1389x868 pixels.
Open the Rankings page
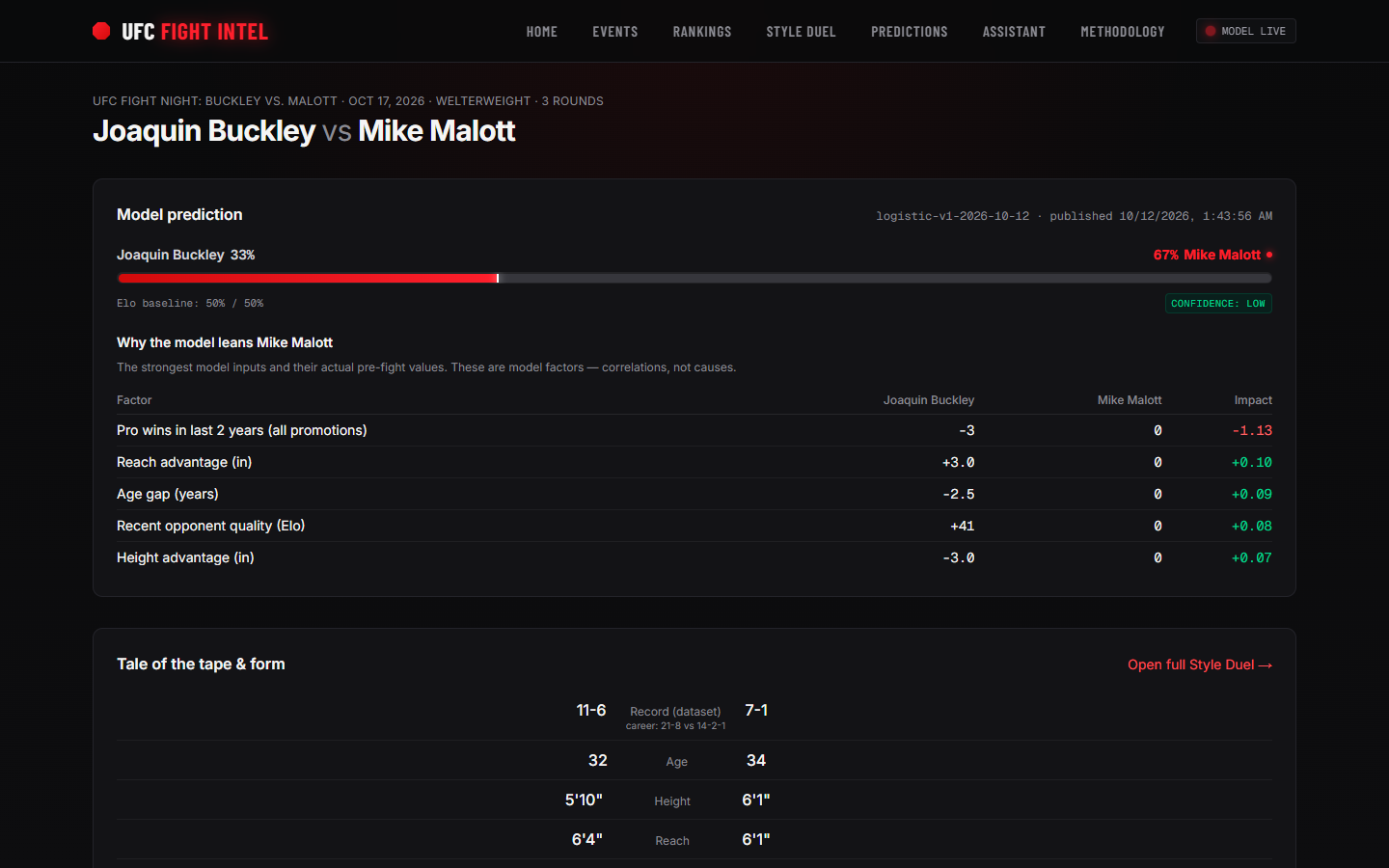click(702, 32)
